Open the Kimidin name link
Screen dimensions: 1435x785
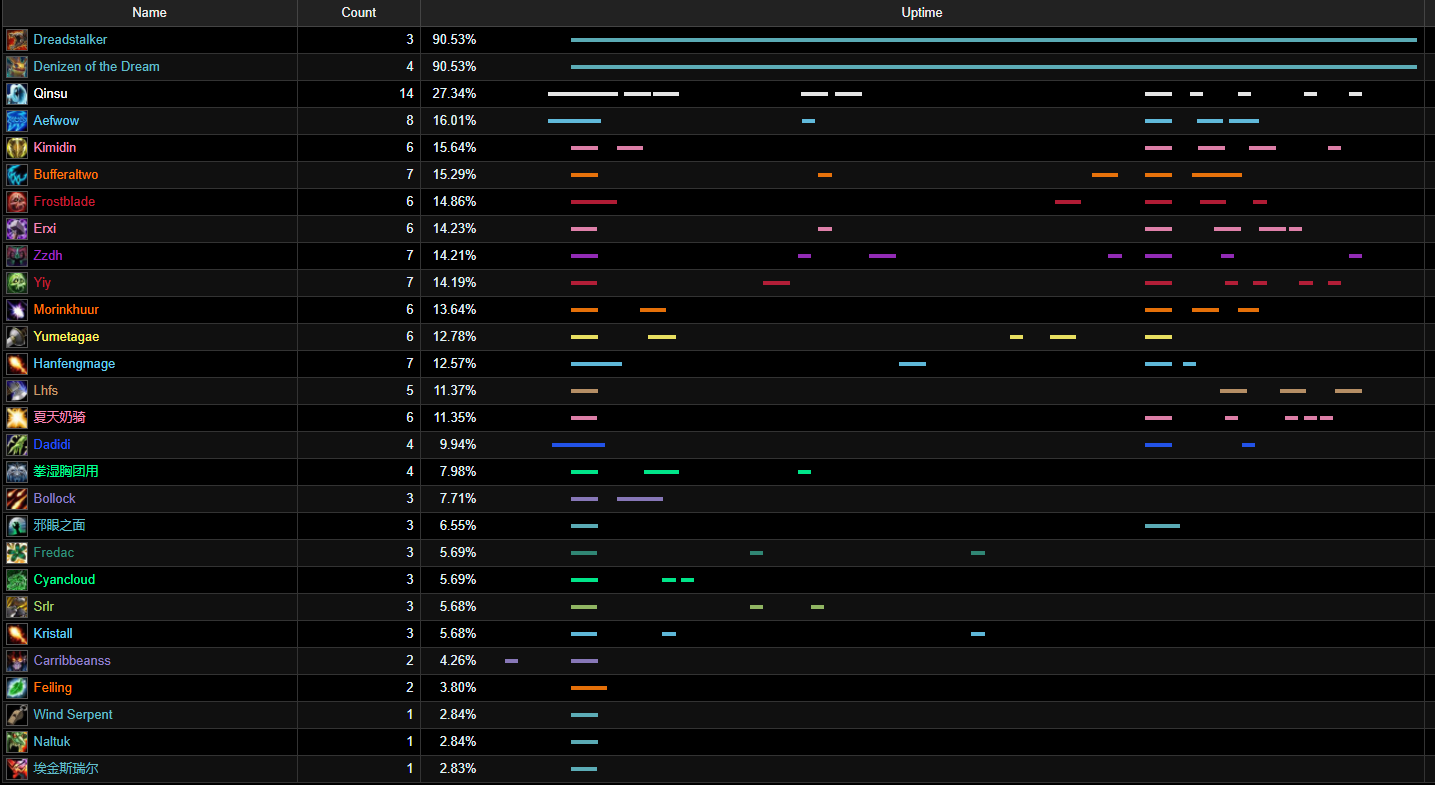click(x=54, y=148)
